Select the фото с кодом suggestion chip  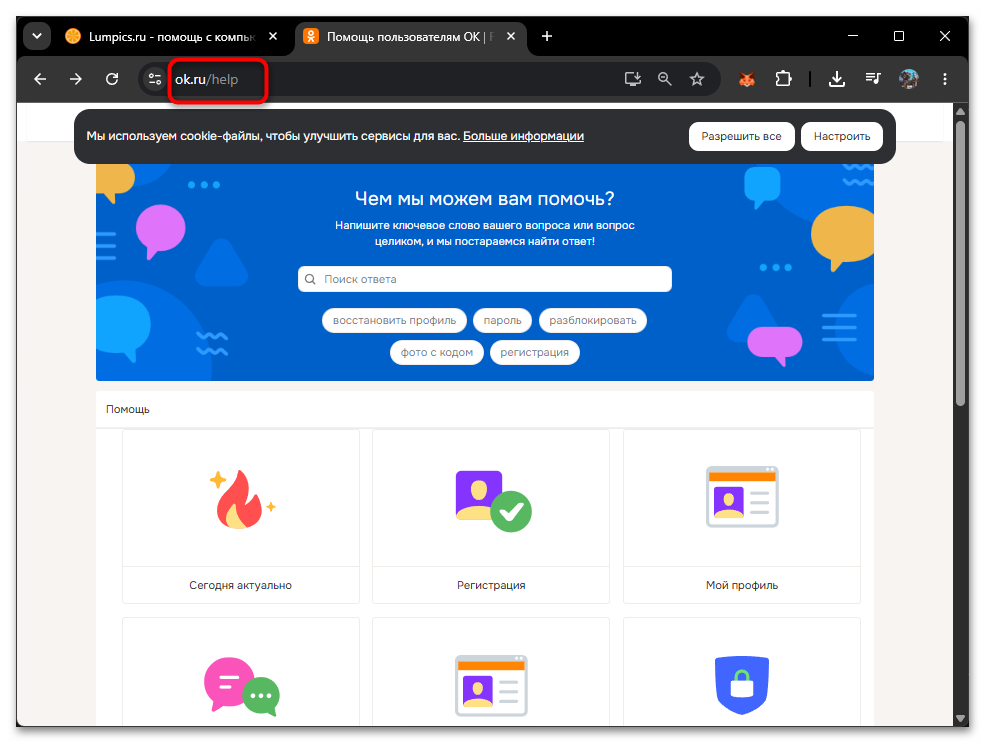click(x=437, y=352)
